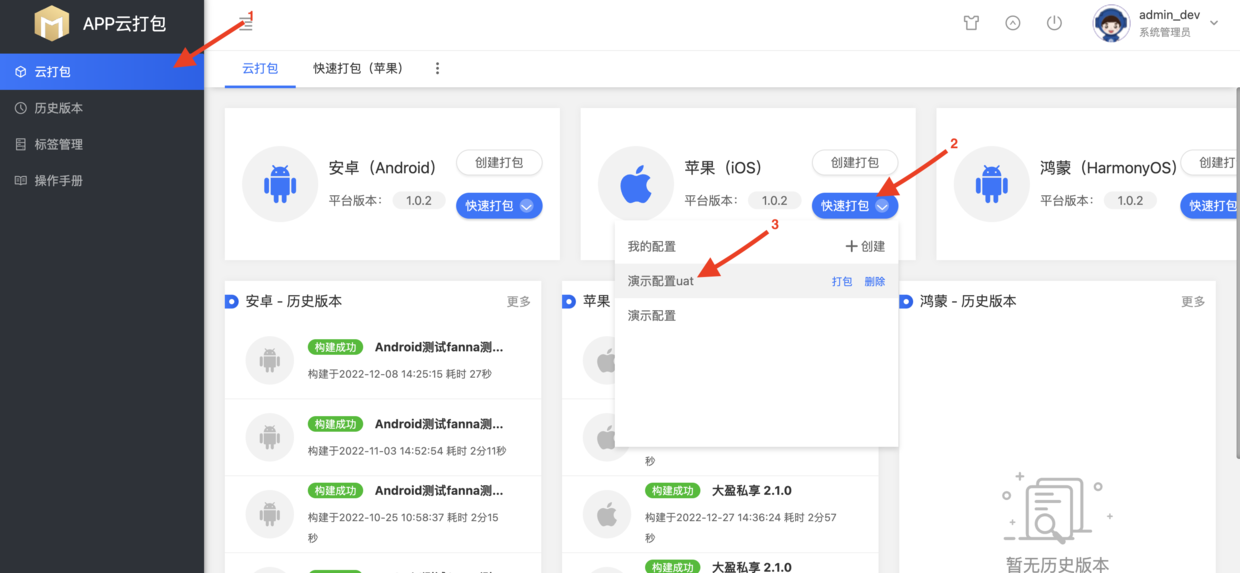Click the APP云打包 logo icon

52,23
